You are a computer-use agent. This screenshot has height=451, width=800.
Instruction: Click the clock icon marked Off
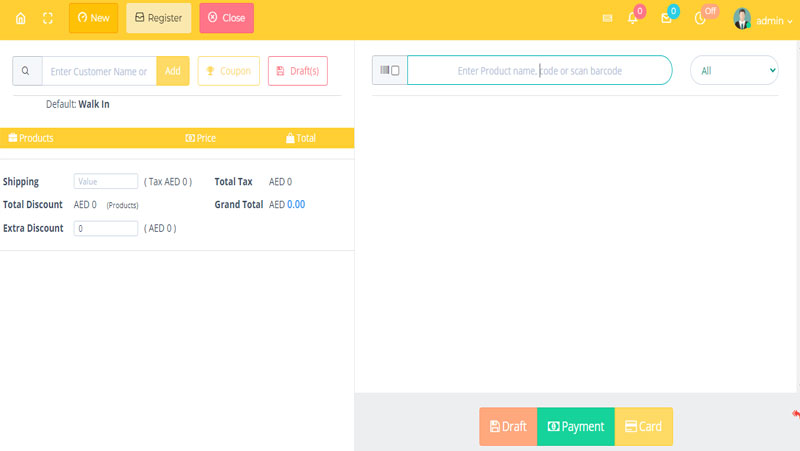[701, 18]
